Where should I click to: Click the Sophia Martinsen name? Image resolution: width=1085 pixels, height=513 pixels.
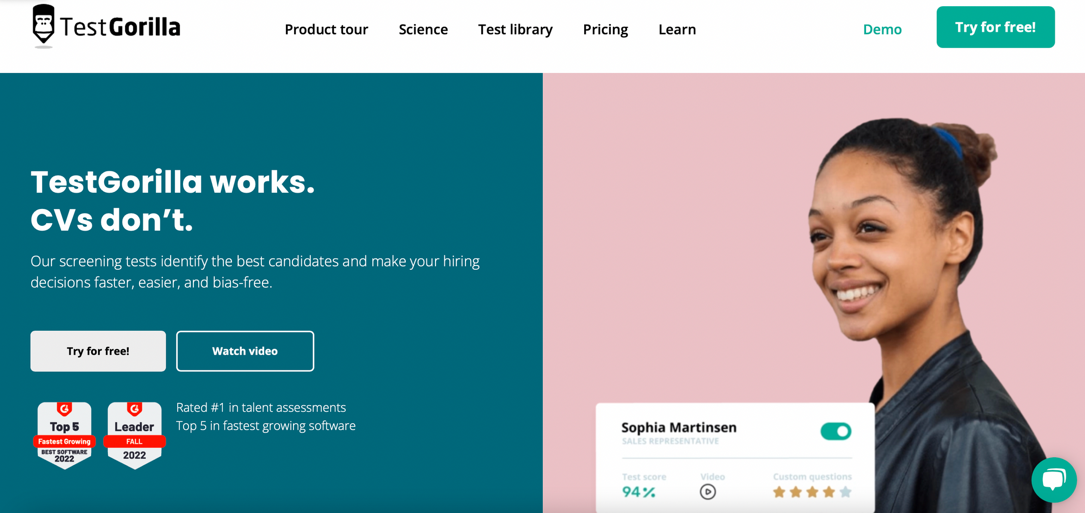coord(679,427)
